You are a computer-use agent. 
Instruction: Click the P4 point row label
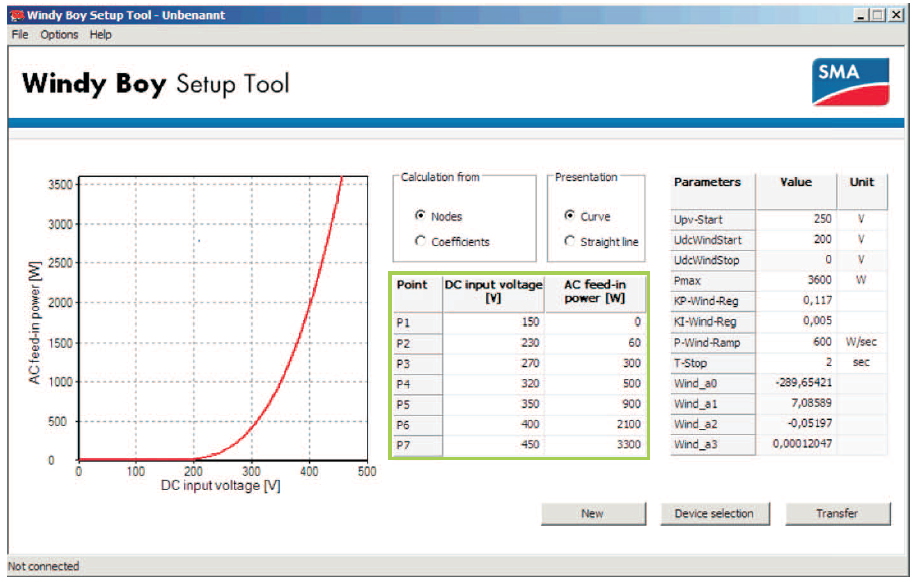(417, 384)
